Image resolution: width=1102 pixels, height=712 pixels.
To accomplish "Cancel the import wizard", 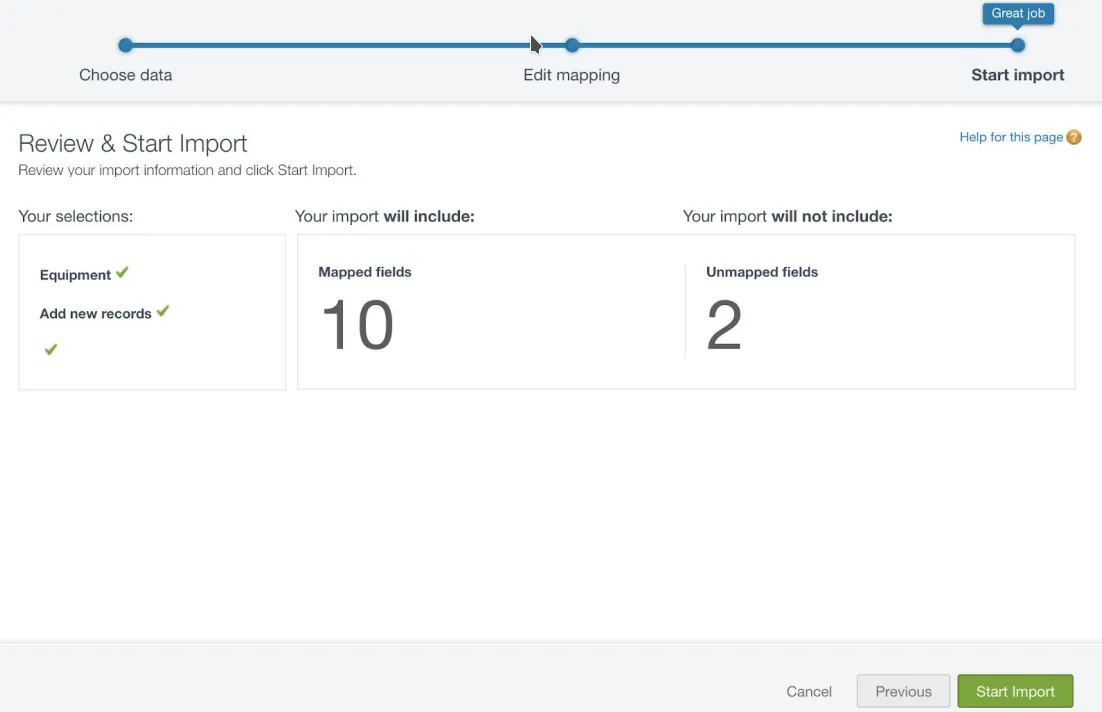I will pos(809,692).
